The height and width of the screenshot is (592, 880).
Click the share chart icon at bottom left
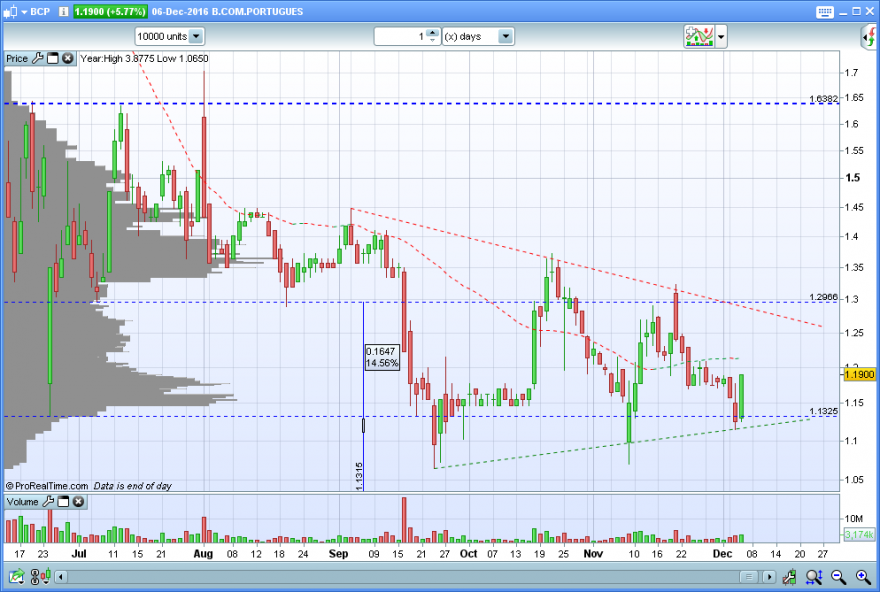point(16,576)
